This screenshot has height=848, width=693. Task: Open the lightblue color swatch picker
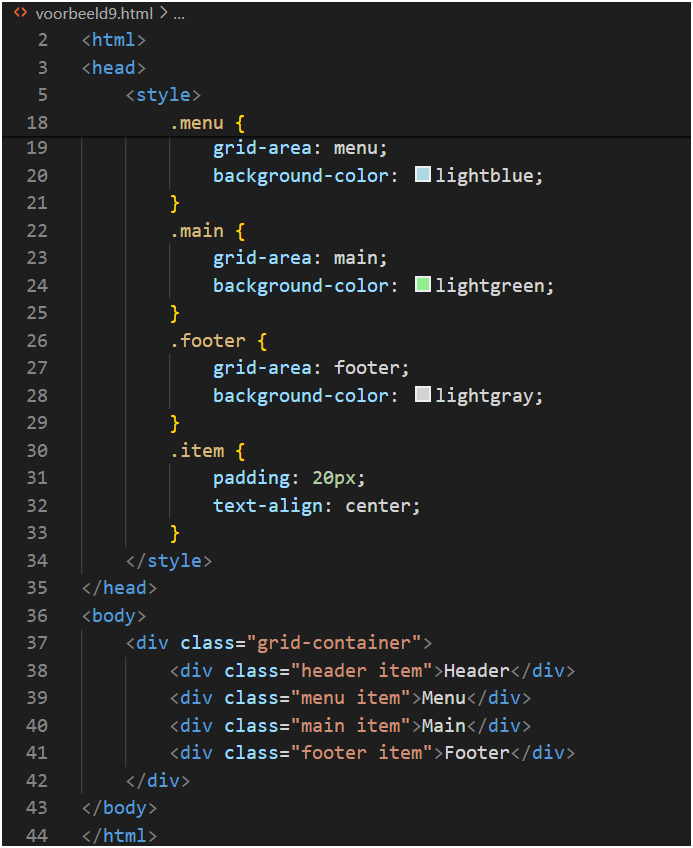click(x=422, y=175)
